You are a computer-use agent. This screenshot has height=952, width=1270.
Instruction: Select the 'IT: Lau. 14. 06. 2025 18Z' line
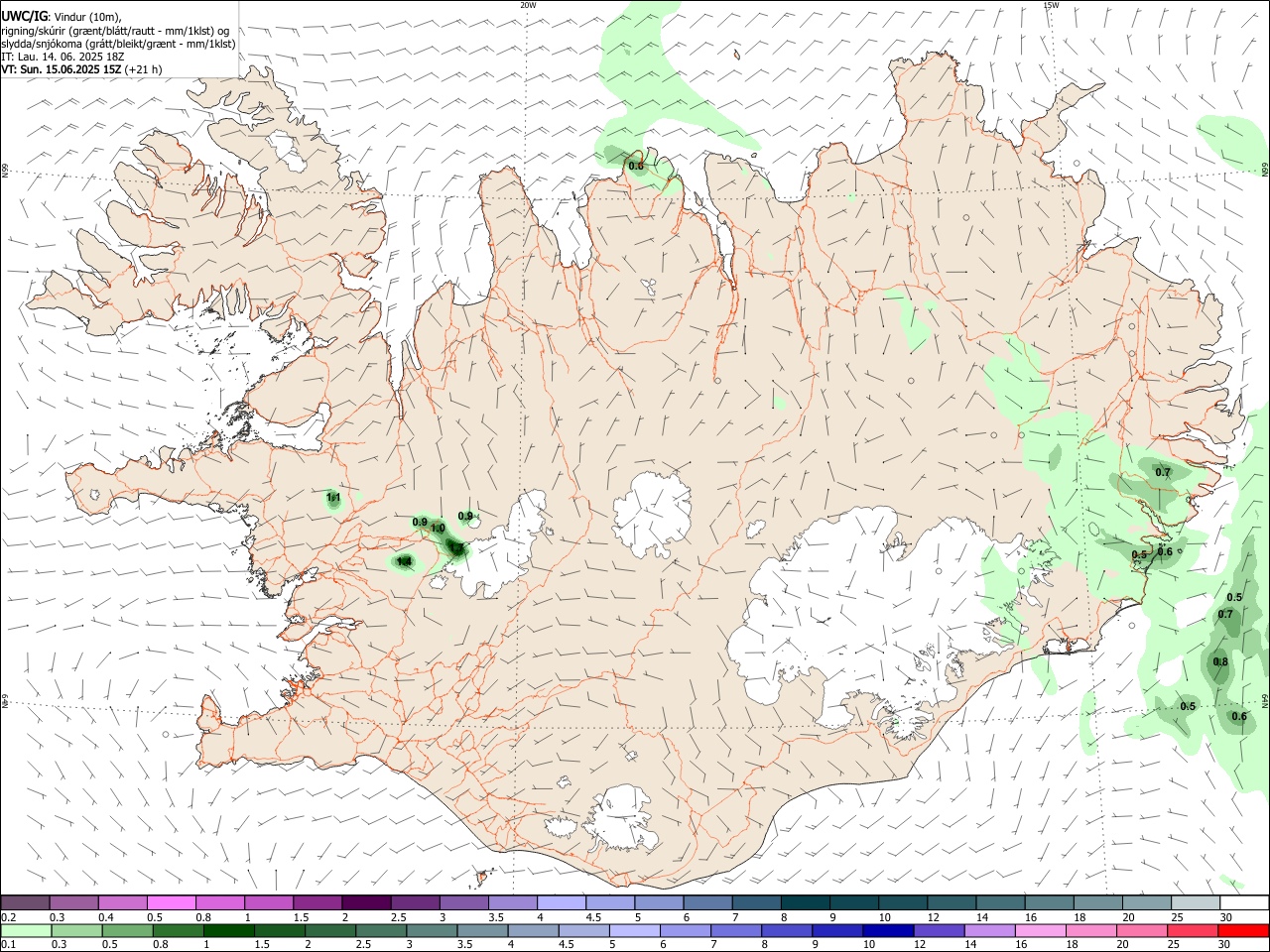tap(63, 57)
